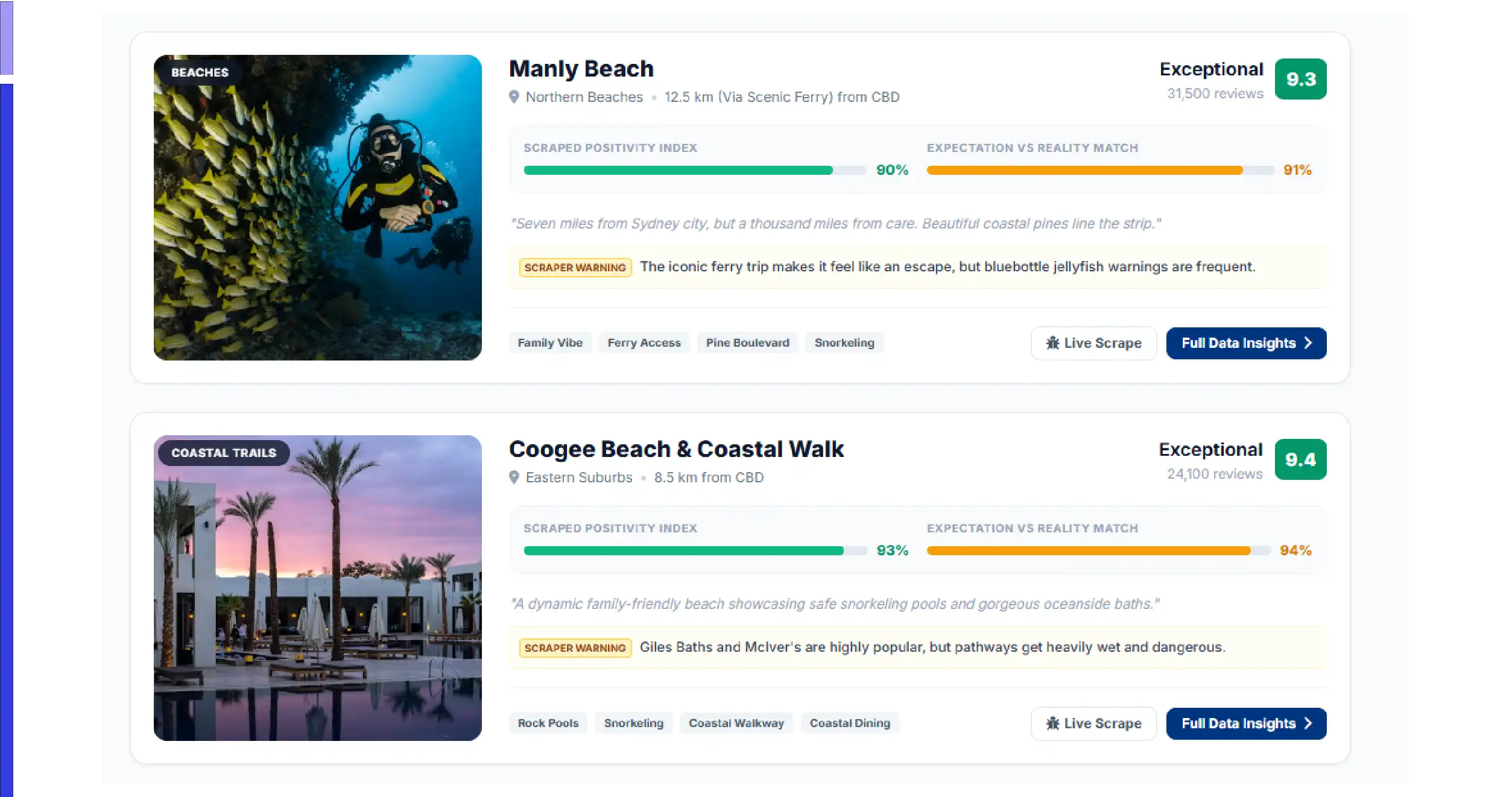Screen dimensions: 1512x797
Task: Click location pin icon beside Northern Beaches
Action: click(514, 97)
